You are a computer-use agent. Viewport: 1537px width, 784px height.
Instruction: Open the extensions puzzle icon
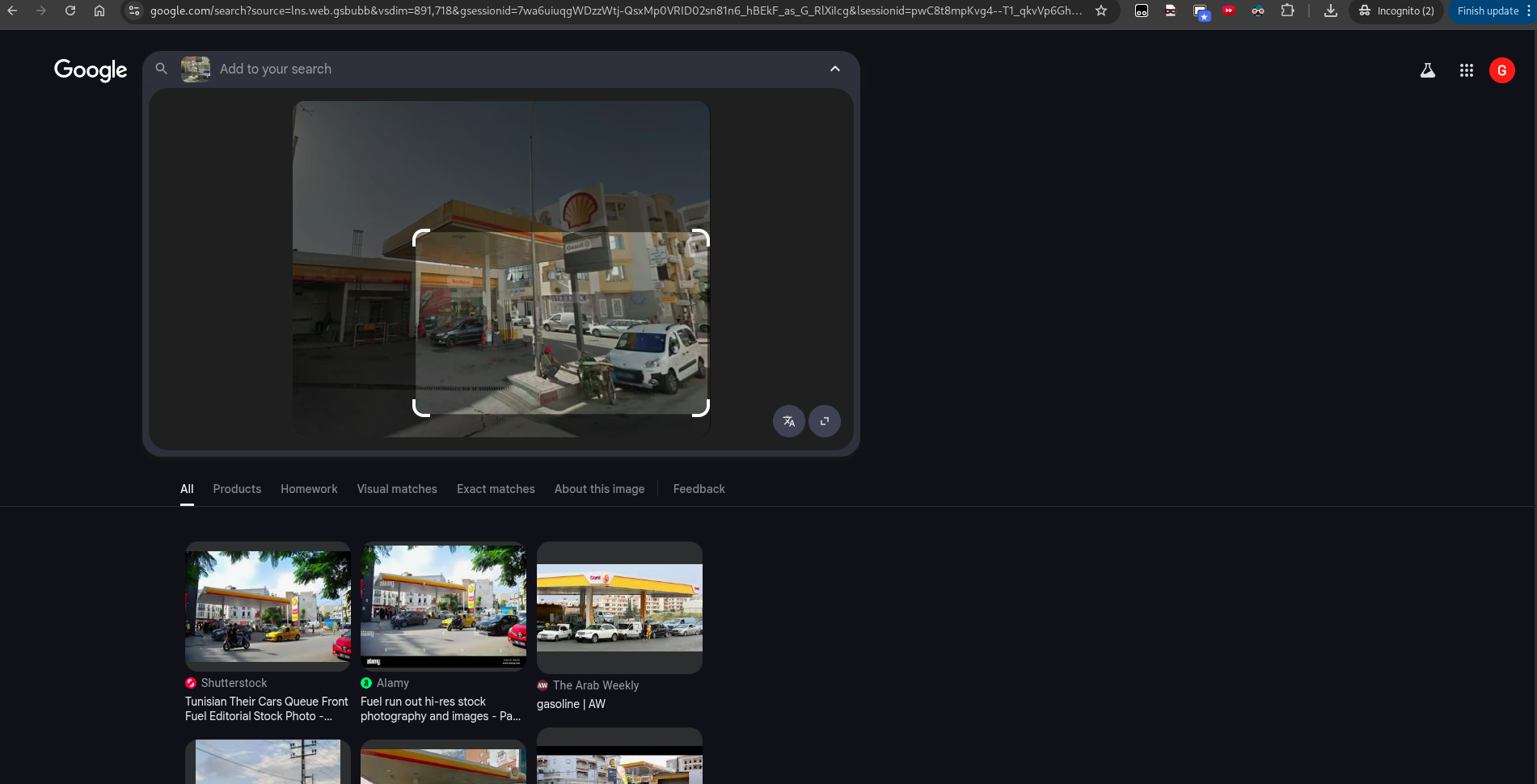pyautogui.click(x=1287, y=11)
